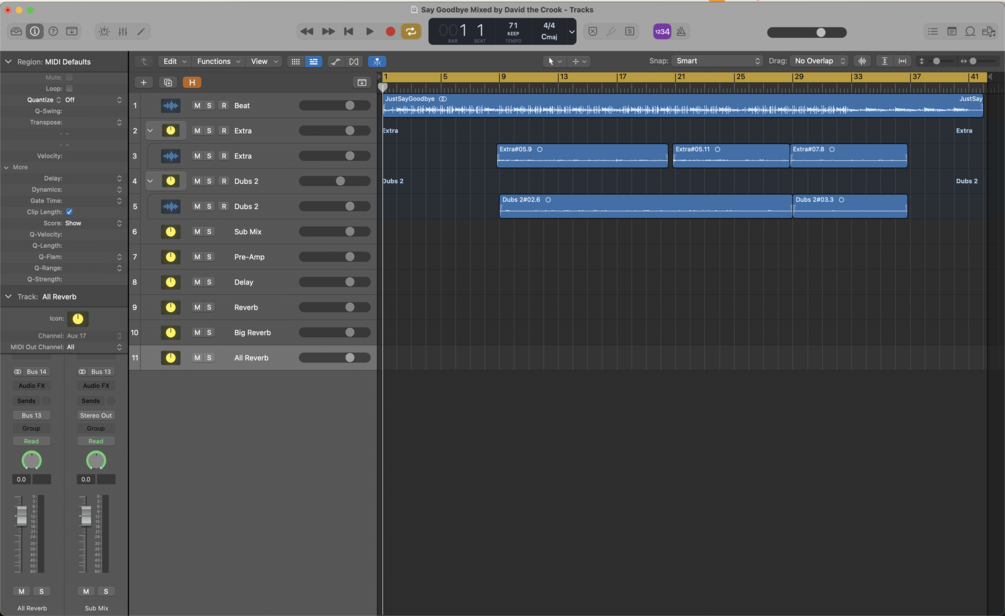The height and width of the screenshot is (616, 1005).
Task: Click the Fast Forward transport button
Action: pos(328,31)
